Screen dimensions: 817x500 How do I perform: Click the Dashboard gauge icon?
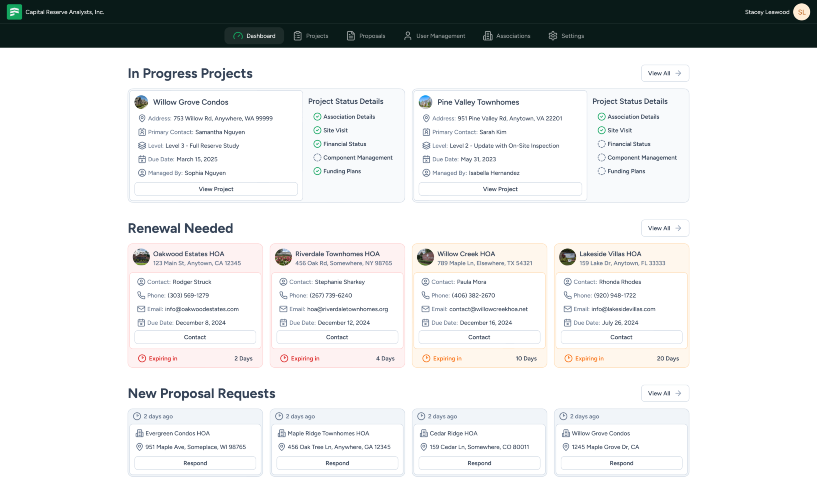pos(238,36)
